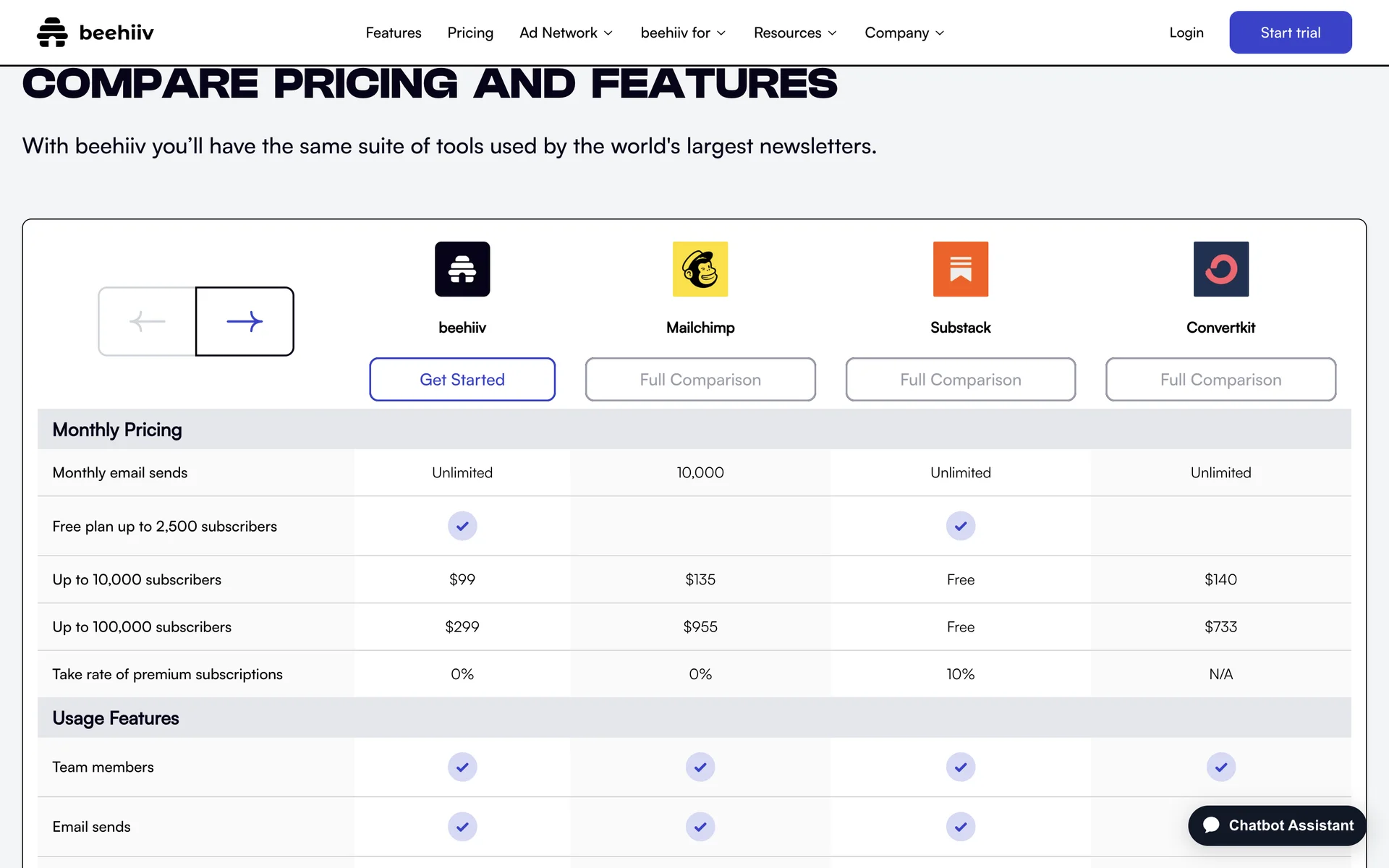
Task: Open the Pricing page from navigation
Action: 470,33
